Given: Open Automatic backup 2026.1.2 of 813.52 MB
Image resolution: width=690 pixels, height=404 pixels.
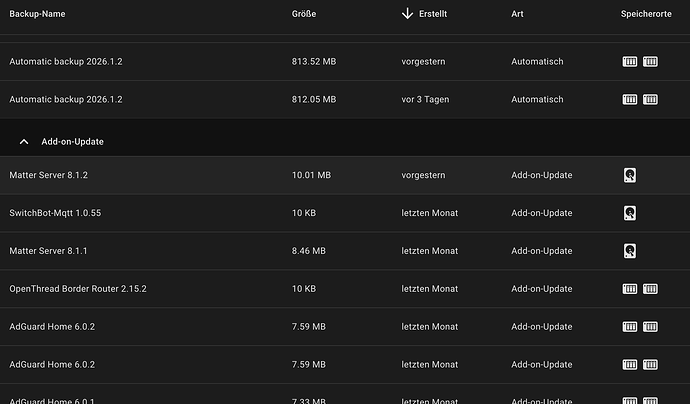Looking at the screenshot, I should (345, 62).
